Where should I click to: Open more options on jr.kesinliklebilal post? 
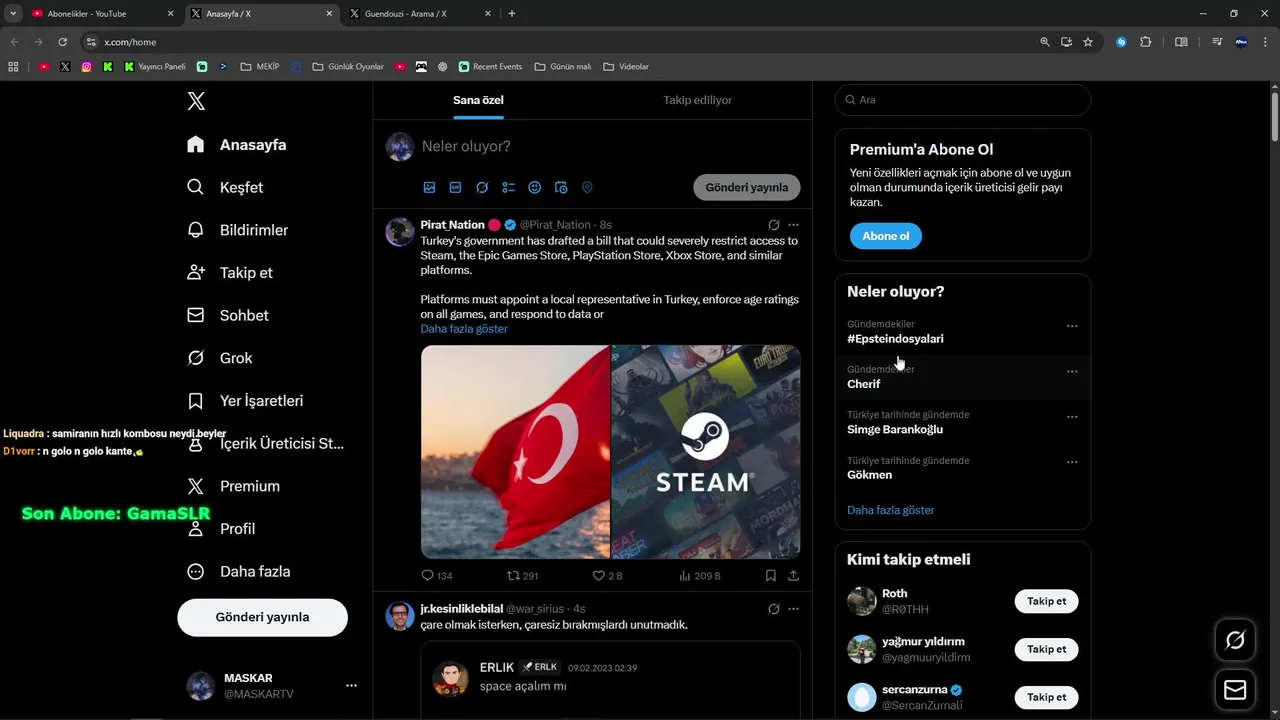(x=793, y=609)
